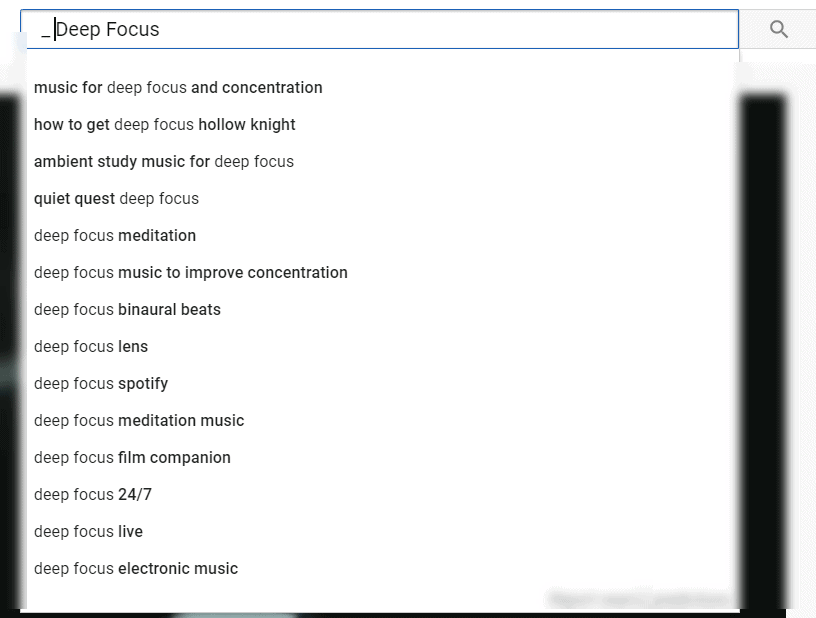Select the 'deep focus 24/7' suggestion
816x618 pixels.
pyautogui.click(x=93, y=495)
